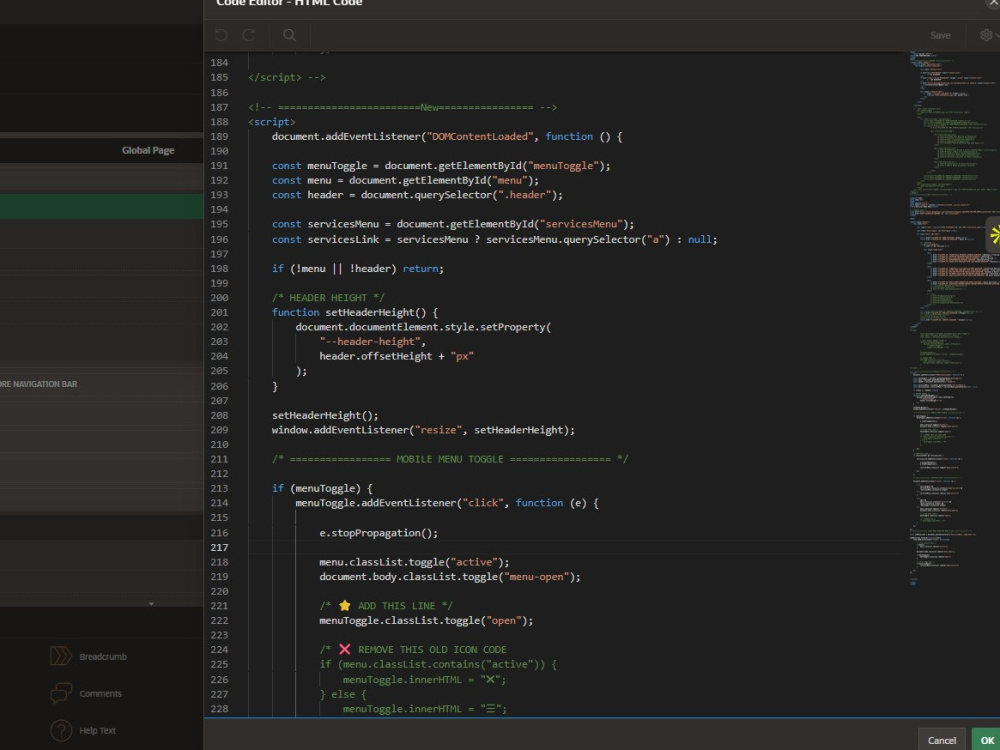This screenshot has width=1000, height=750.
Task: Click the const servicesLink declaration line
Action: 494,240
